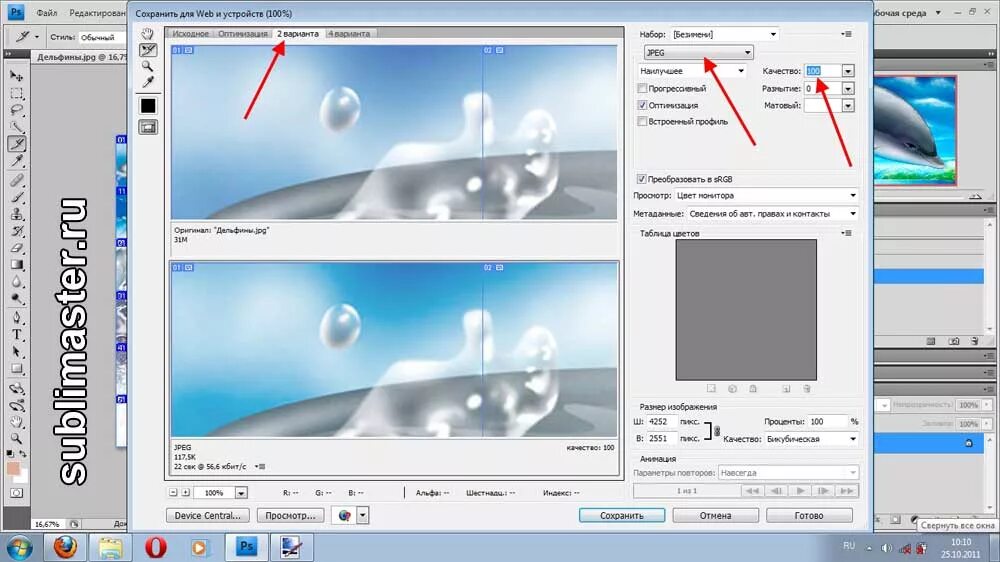The width and height of the screenshot is (1000, 562).
Task: Enable the Прогрессивный checkbox
Action: point(642,89)
